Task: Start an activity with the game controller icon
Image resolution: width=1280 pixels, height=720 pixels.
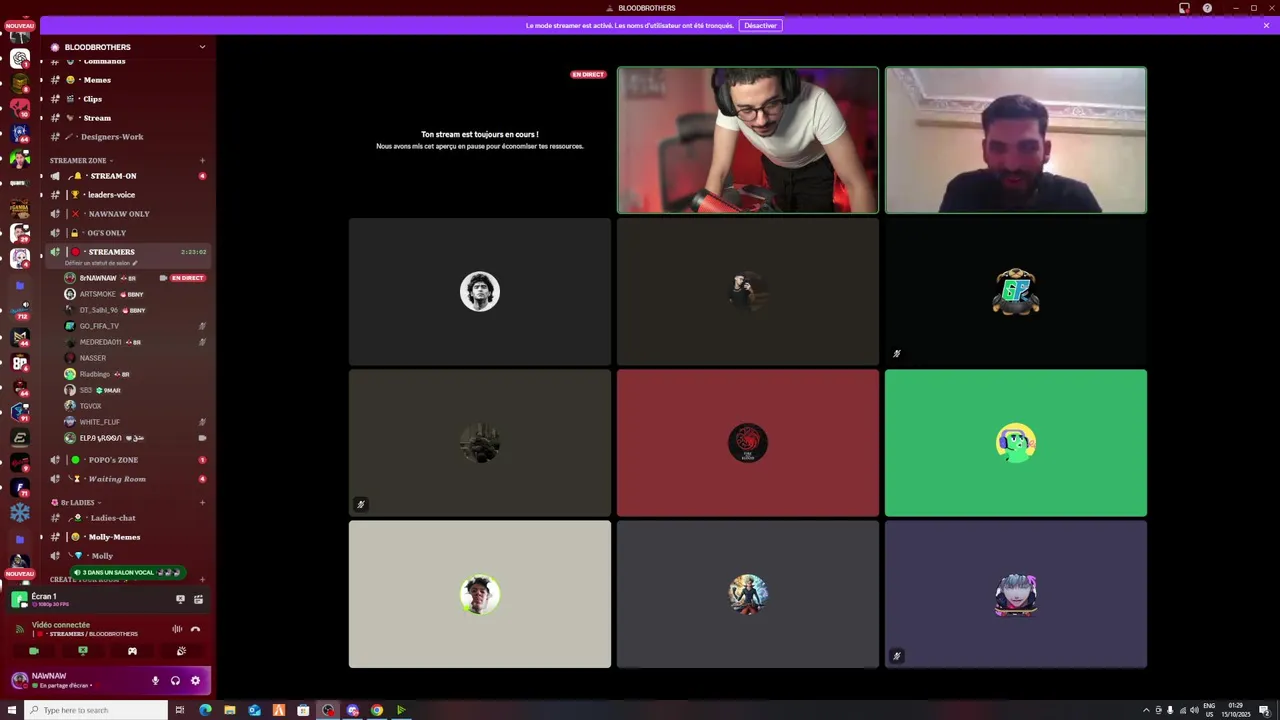Action: tap(132, 651)
